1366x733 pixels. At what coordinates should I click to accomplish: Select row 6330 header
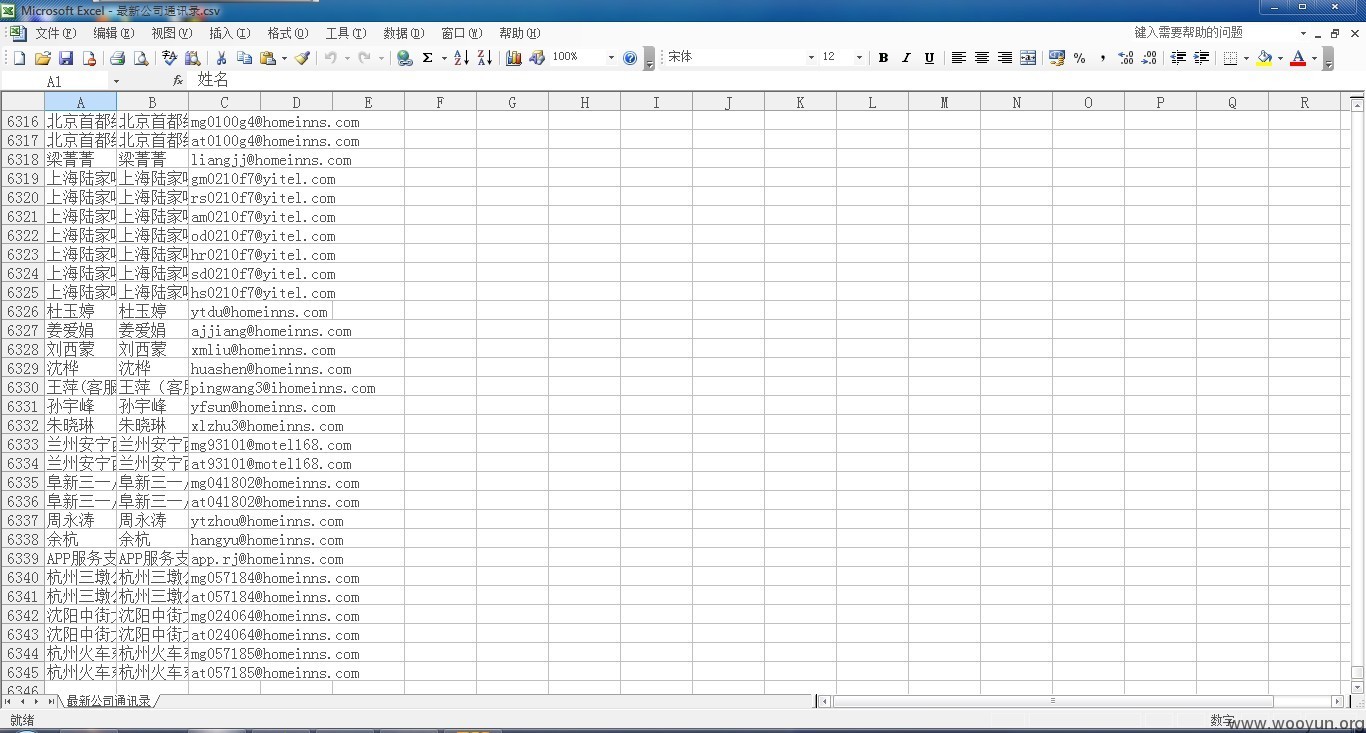point(22,388)
